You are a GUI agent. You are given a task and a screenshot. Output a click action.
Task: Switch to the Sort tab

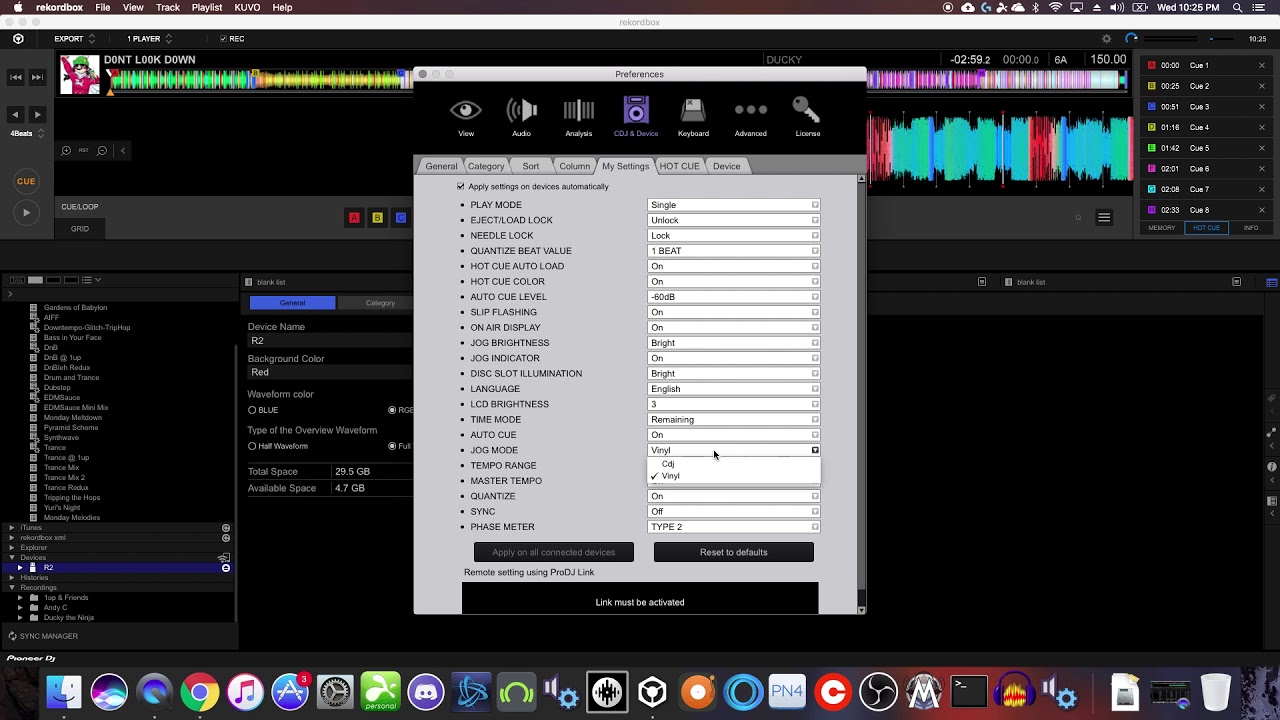coord(531,166)
